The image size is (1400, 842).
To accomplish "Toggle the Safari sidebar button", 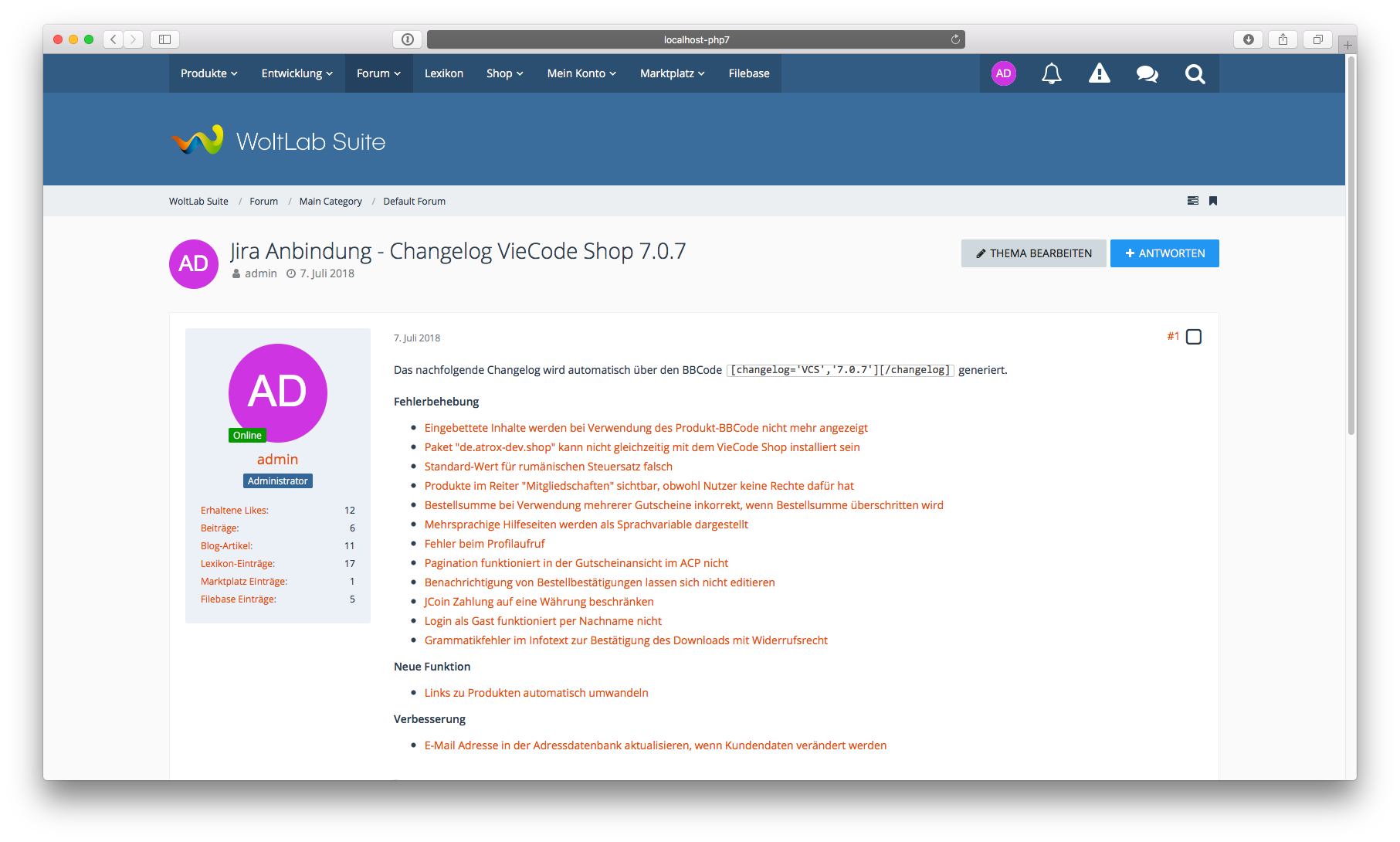I will (x=164, y=39).
